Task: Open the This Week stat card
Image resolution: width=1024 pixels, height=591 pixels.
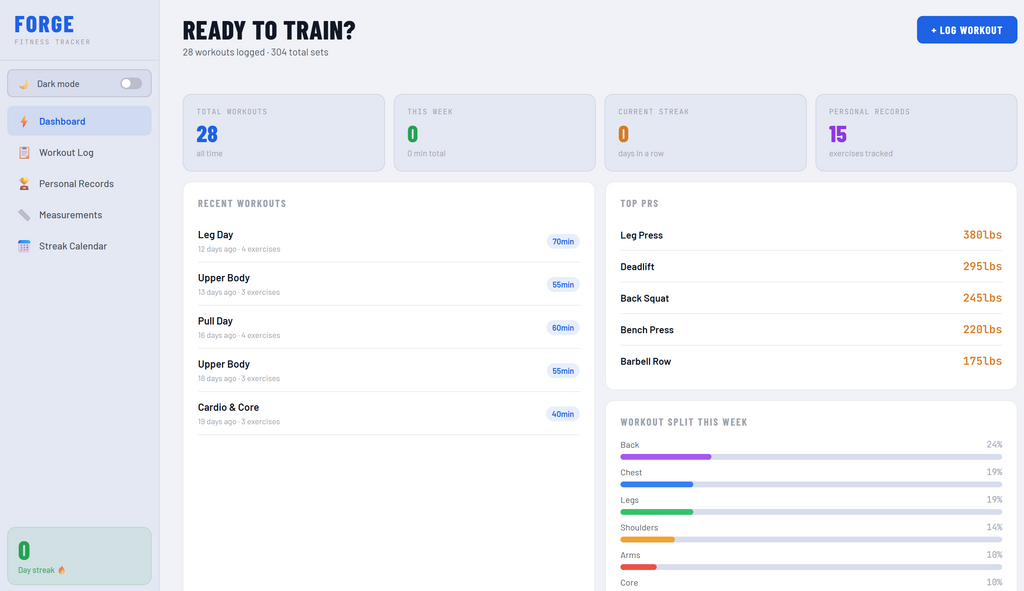Action: coord(494,133)
